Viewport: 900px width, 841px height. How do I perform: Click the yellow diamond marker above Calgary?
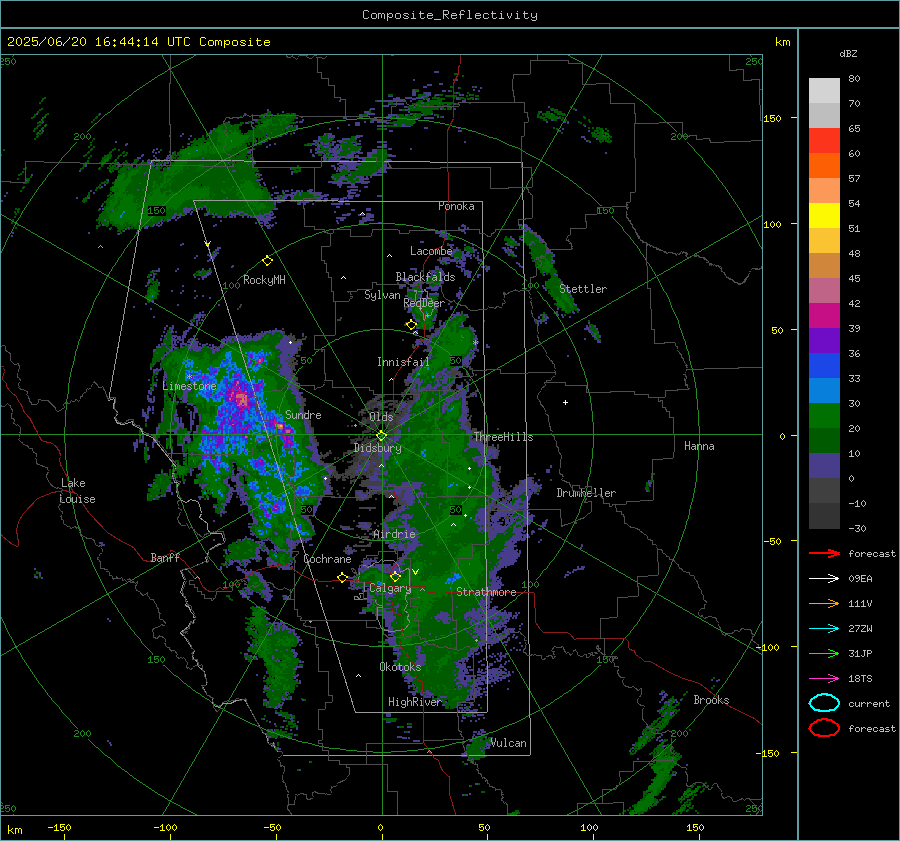395,576
